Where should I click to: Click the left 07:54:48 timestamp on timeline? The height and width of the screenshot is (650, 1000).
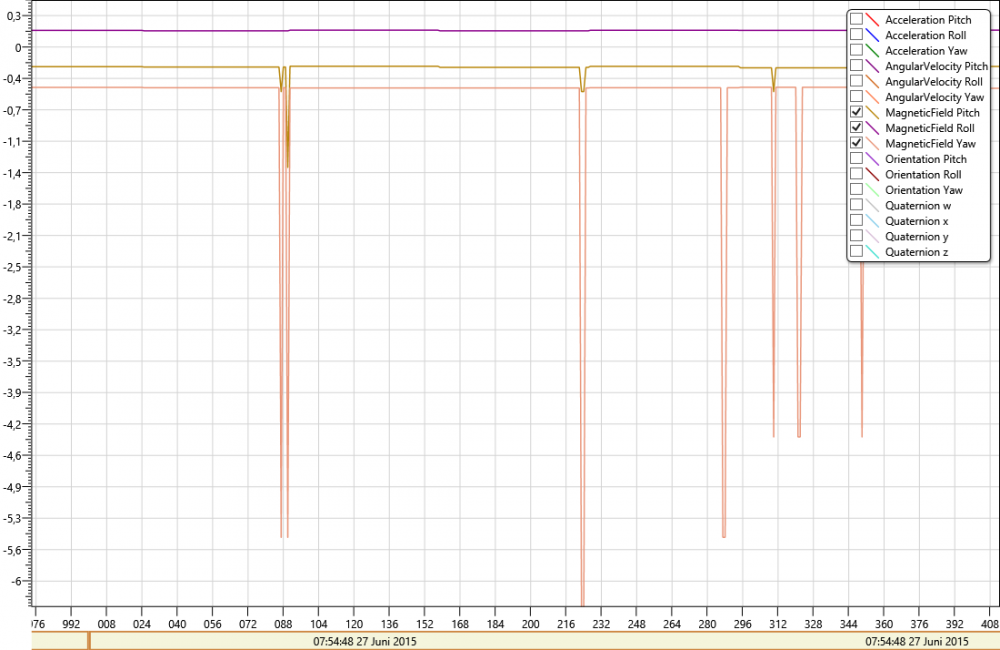pos(365,641)
